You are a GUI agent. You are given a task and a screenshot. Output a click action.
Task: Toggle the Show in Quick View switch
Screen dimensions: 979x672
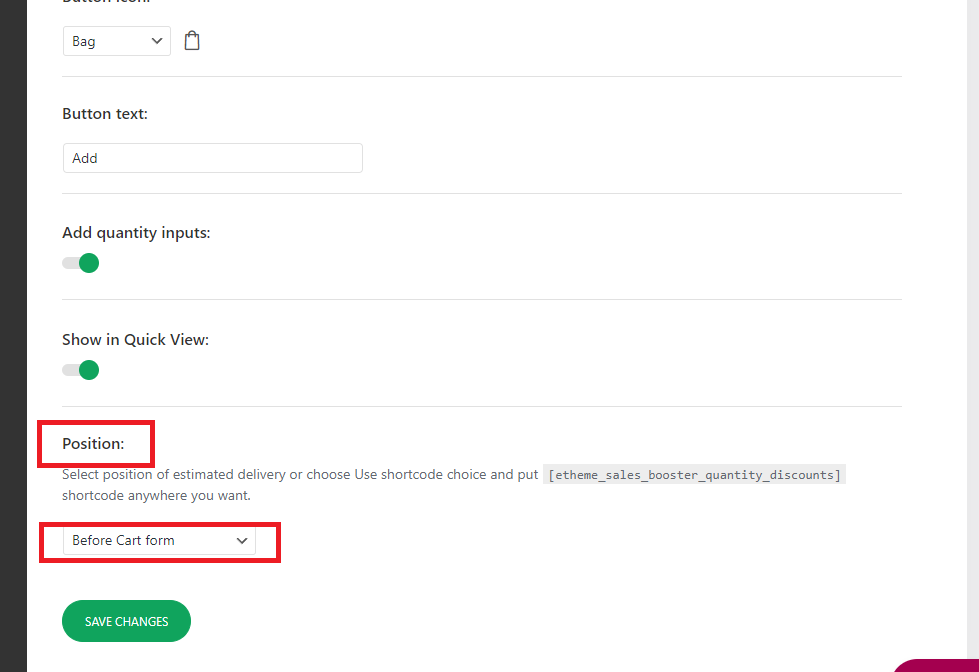coord(81,370)
